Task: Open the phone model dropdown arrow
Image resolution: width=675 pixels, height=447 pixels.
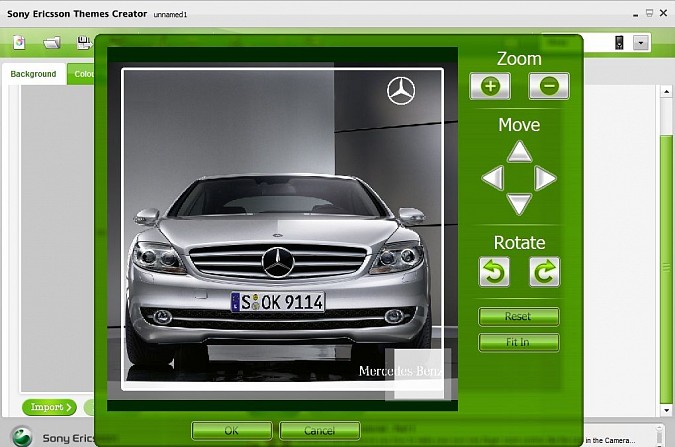Action: pyautogui.click(x=641, y=43)
